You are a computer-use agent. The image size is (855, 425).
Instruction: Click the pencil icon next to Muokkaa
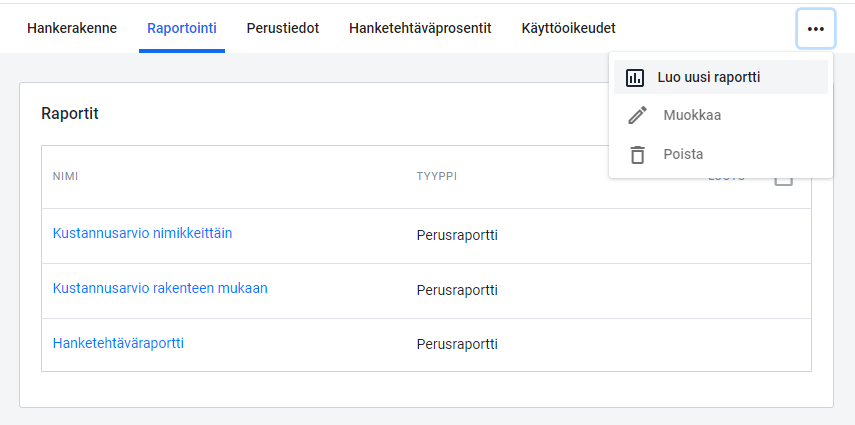pos(637,115)
